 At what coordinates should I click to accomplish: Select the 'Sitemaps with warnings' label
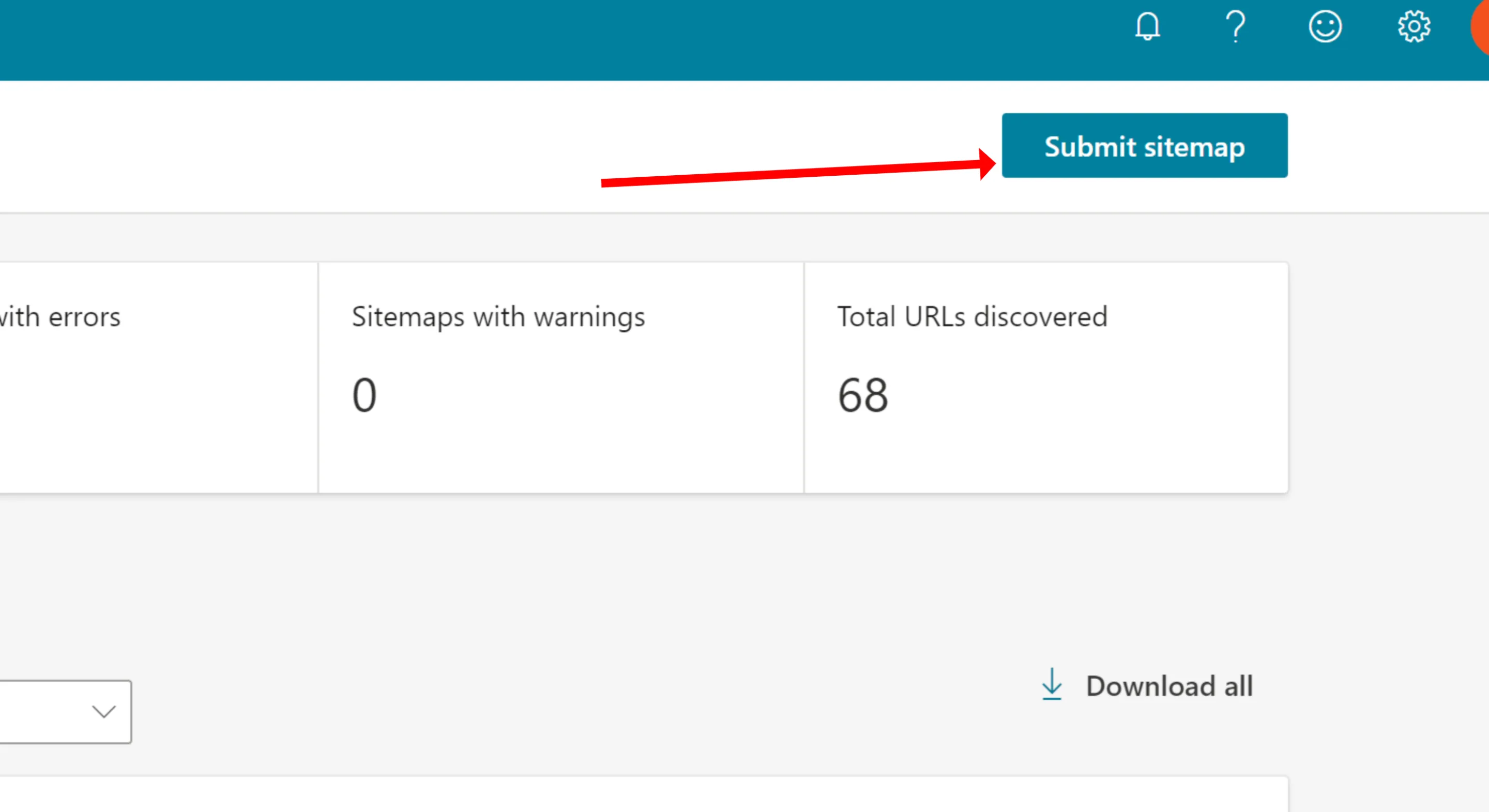click(x=498, y=317)
